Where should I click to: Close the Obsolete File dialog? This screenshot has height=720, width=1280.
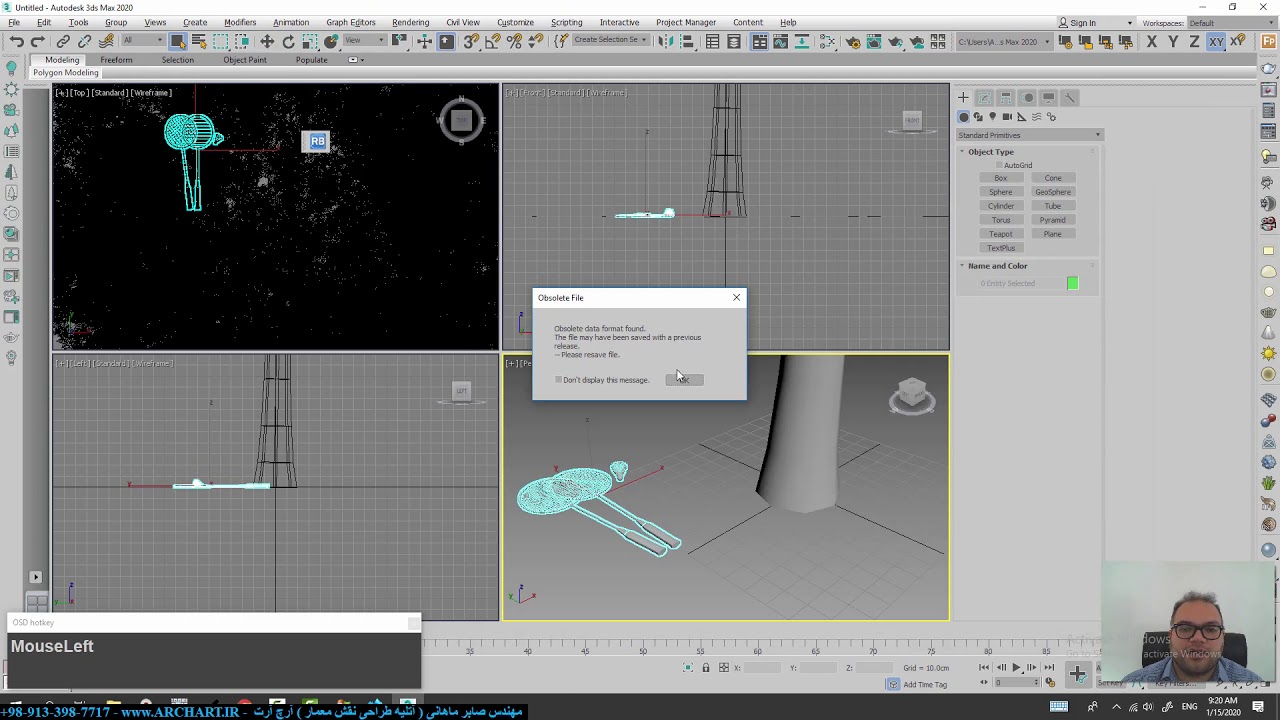pos(737,298)
